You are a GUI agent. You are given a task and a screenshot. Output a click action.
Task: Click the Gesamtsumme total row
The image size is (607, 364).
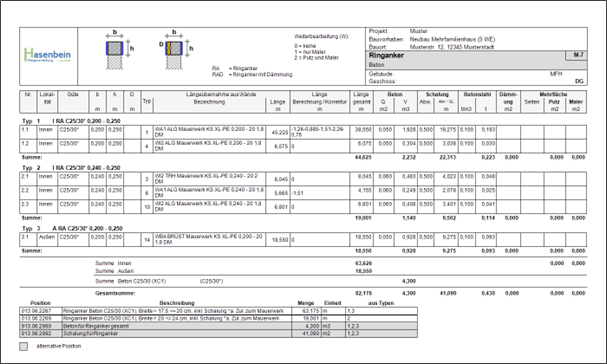tap(303, 293)
